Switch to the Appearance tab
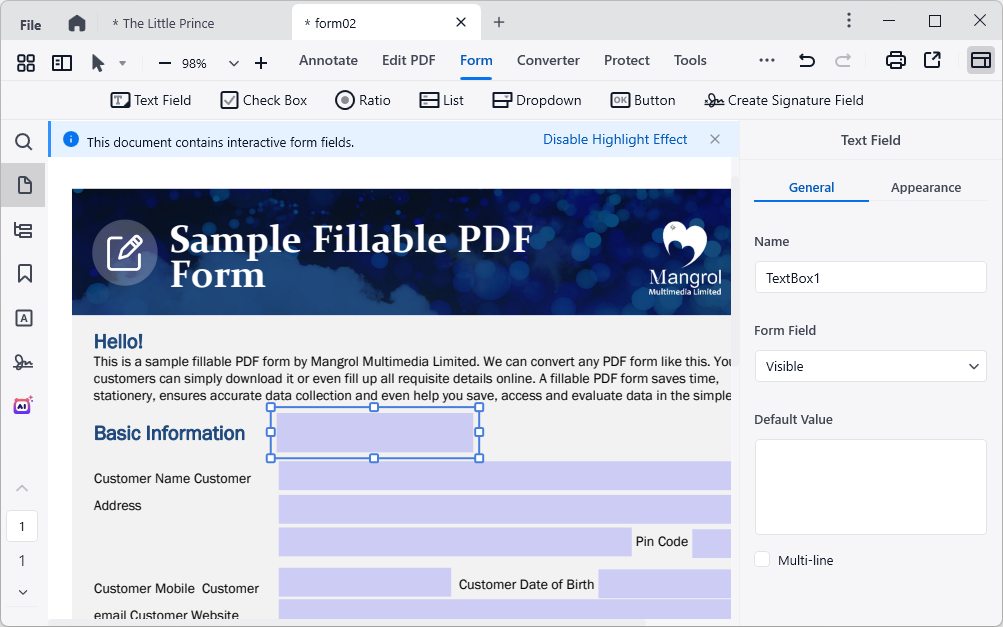The width and height of the screenshot is (1003, 627). [x=925, y=187]
